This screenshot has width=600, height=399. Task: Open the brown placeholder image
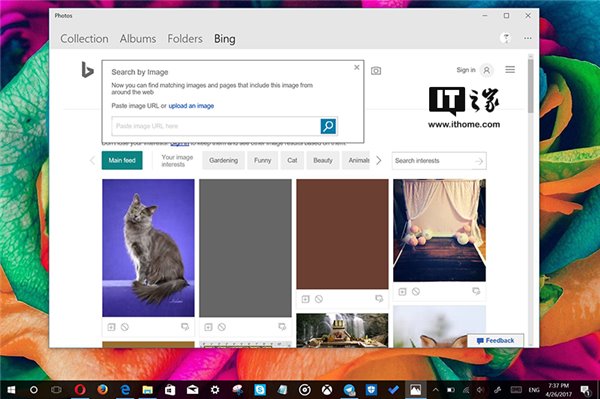(x=342, y=234)
